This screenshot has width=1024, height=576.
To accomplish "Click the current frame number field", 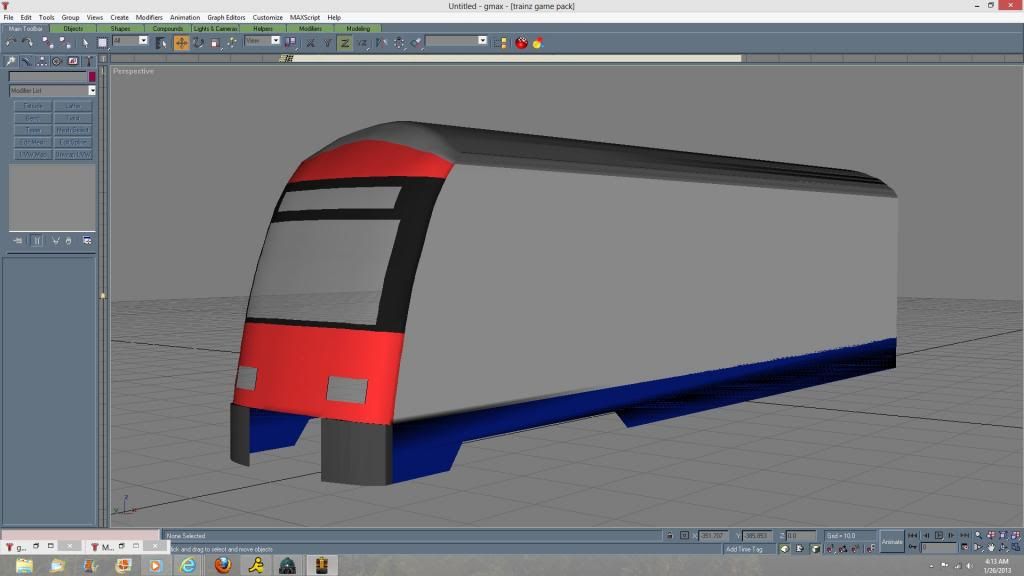I will [x=938, y=548].
